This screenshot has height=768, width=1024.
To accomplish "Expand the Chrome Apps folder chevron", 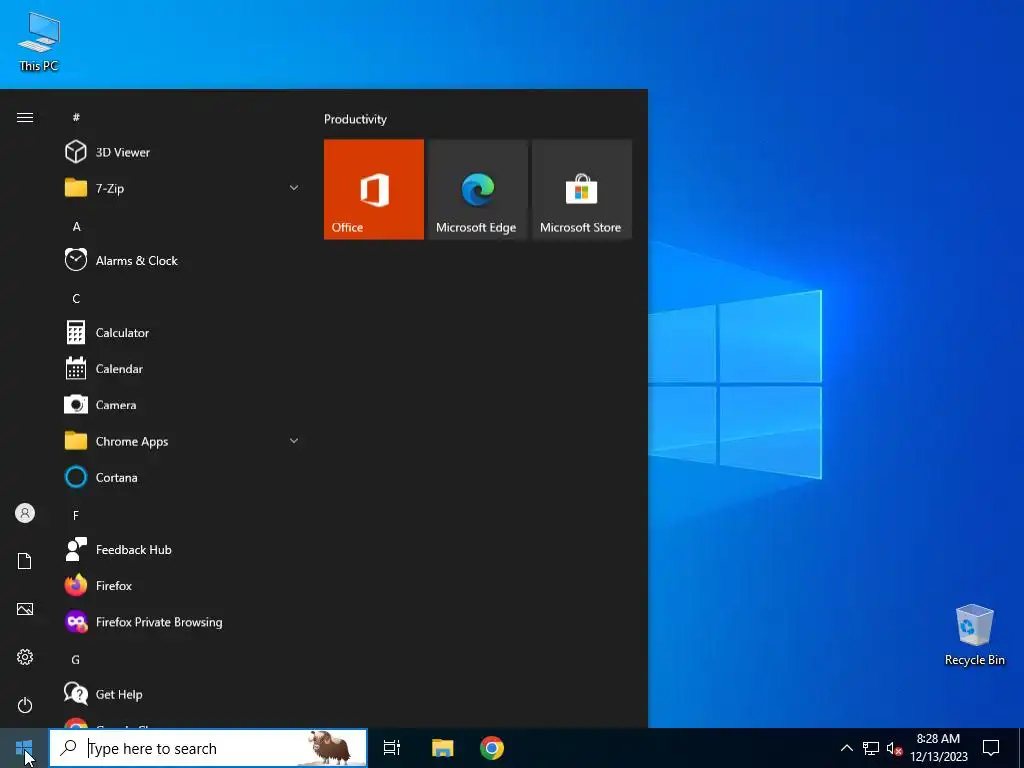I will click(294, 441).
